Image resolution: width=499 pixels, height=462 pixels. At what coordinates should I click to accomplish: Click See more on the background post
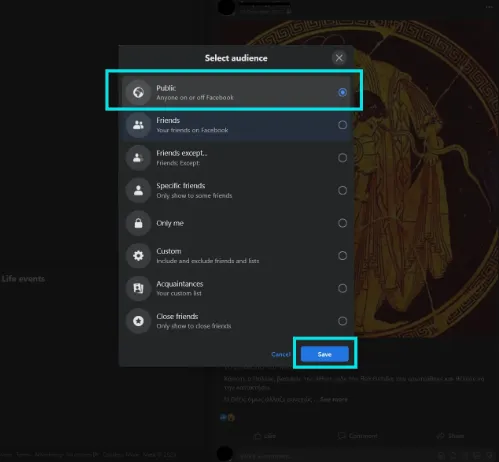coord(334,399)
